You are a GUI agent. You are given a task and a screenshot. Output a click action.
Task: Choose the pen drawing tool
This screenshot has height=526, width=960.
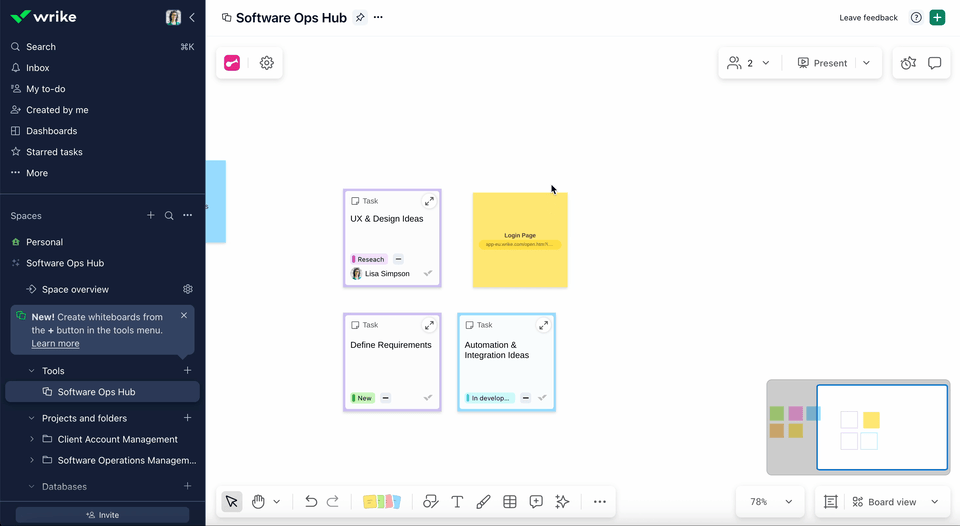pyautogui.click(x=483, y=502)
